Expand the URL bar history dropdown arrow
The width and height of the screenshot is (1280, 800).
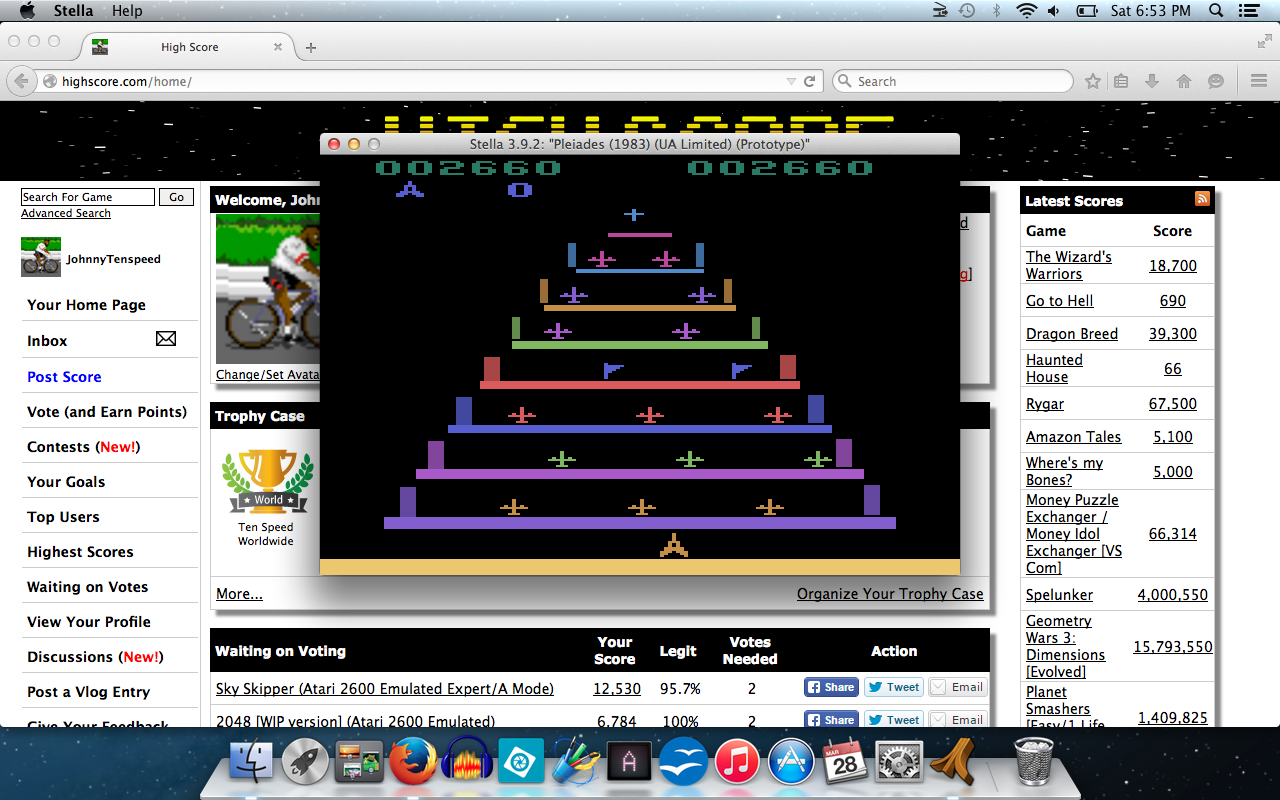(x=791, y=81)
